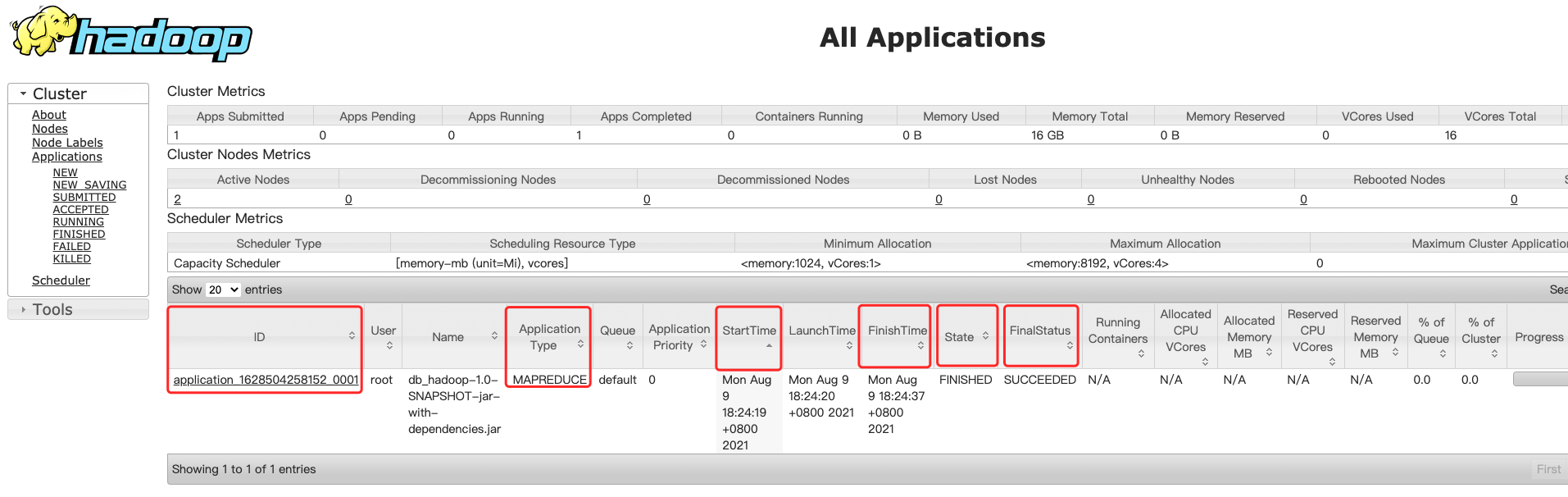1568x497 pixels.
Task: Click the Unhealthy Nodes 0 link
Action: (1091, 199)
